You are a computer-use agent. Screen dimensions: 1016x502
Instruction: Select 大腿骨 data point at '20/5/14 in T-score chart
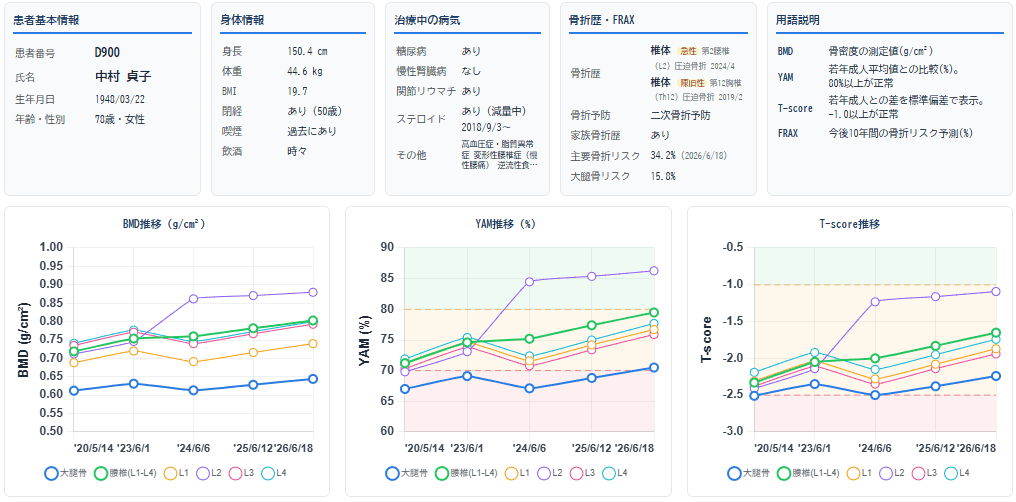pos(754,396)
